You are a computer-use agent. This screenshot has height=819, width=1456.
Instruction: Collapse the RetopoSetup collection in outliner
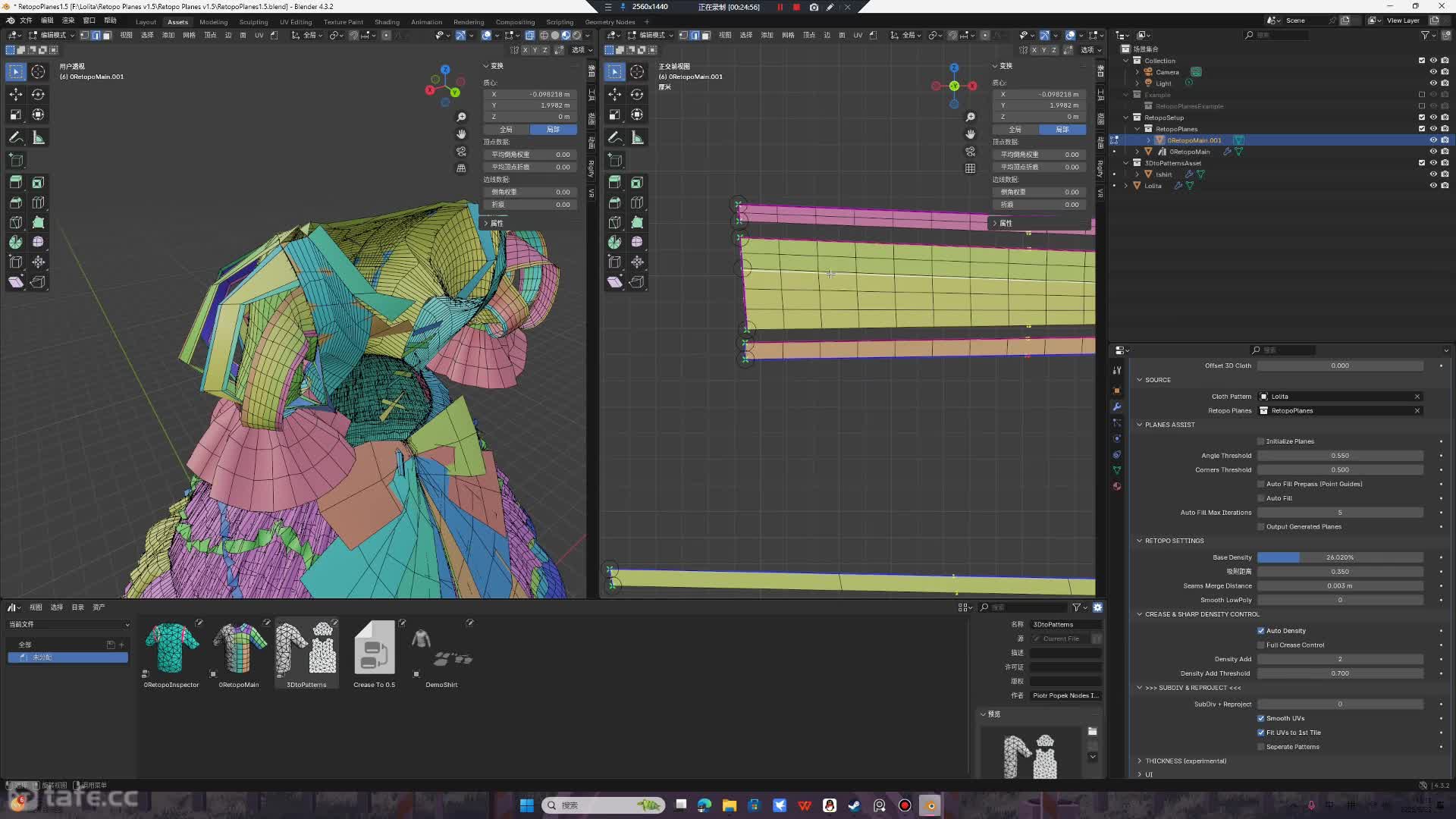(x=1126, y=118)
